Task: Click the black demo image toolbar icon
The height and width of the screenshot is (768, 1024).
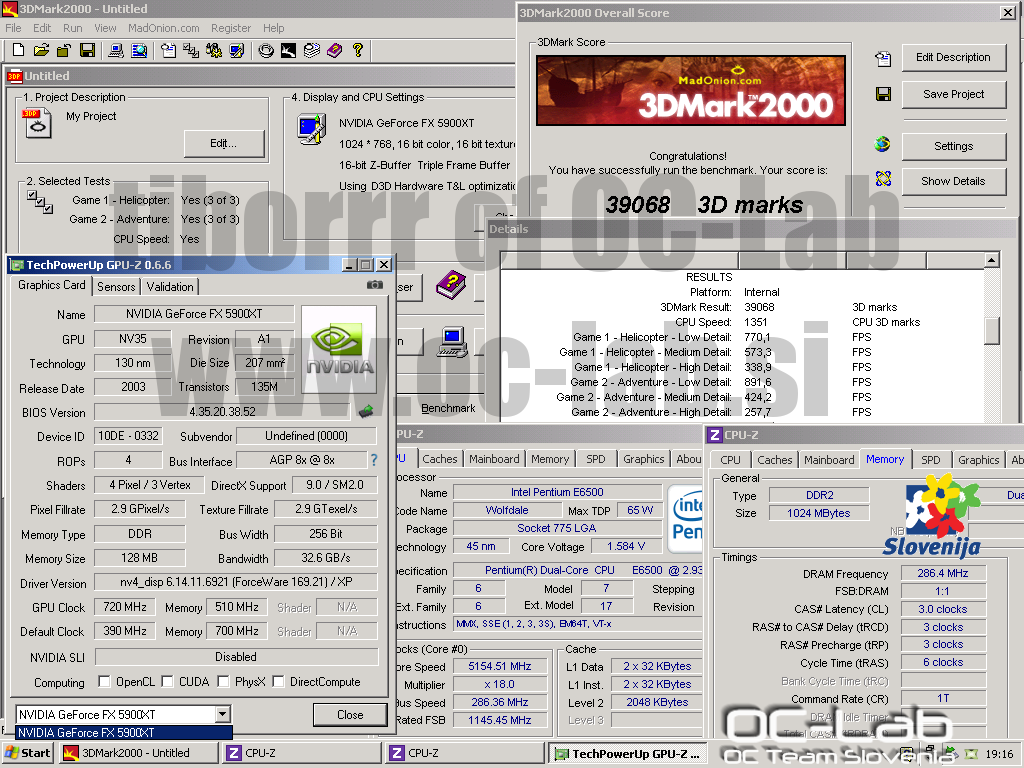Action: click(288, 50)
